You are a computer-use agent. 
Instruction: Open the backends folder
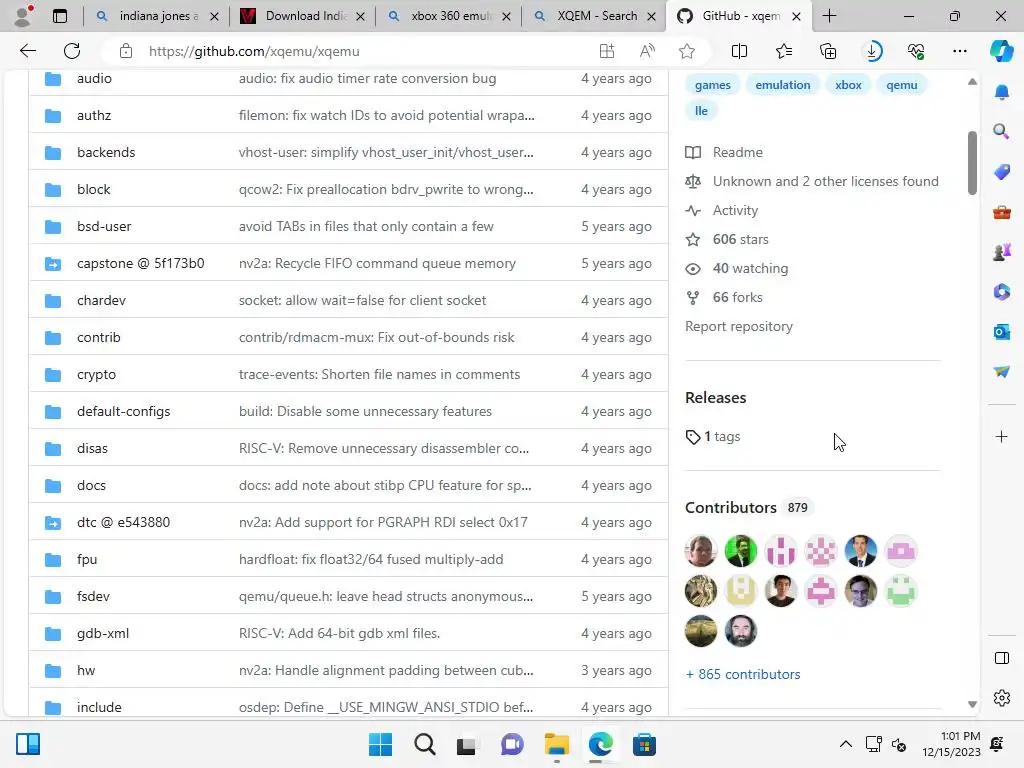[x=106, y=152]
